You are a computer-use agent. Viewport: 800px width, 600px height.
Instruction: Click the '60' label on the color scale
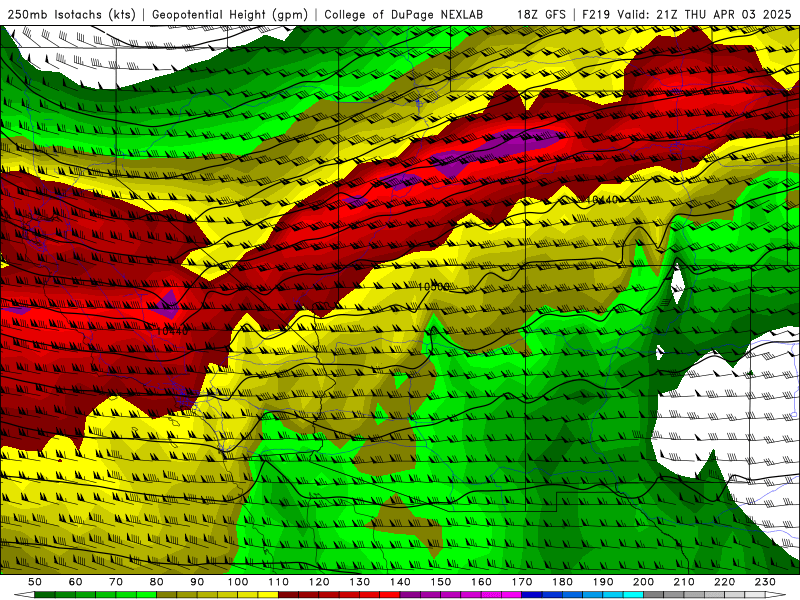(x=76, y=582)
